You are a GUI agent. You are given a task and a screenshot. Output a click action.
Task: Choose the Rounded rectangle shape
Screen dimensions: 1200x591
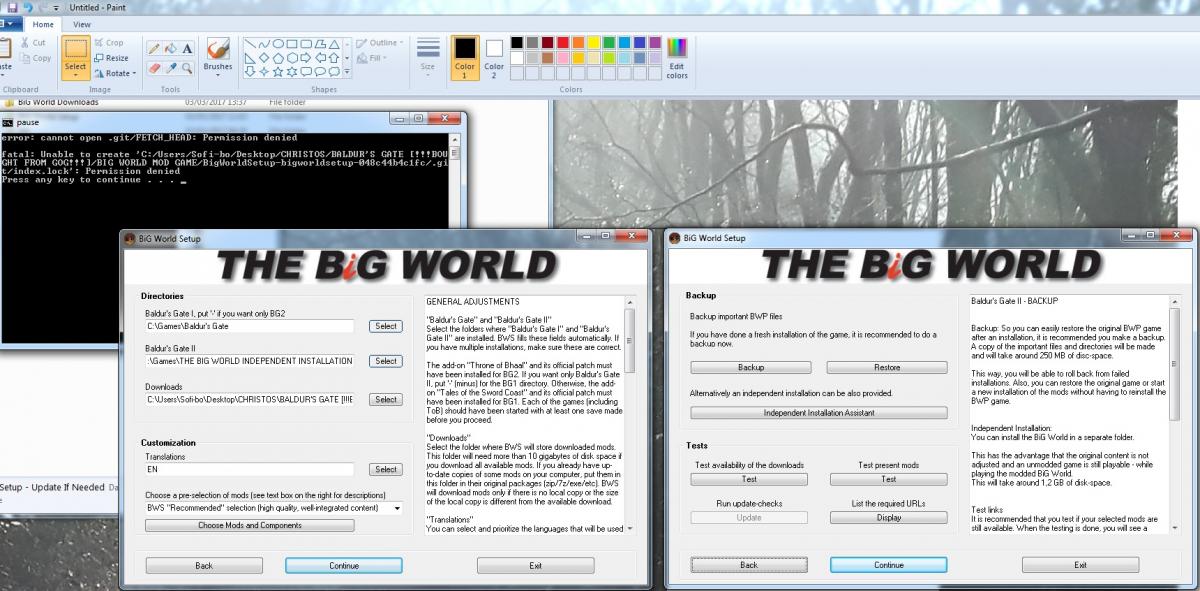306,44
